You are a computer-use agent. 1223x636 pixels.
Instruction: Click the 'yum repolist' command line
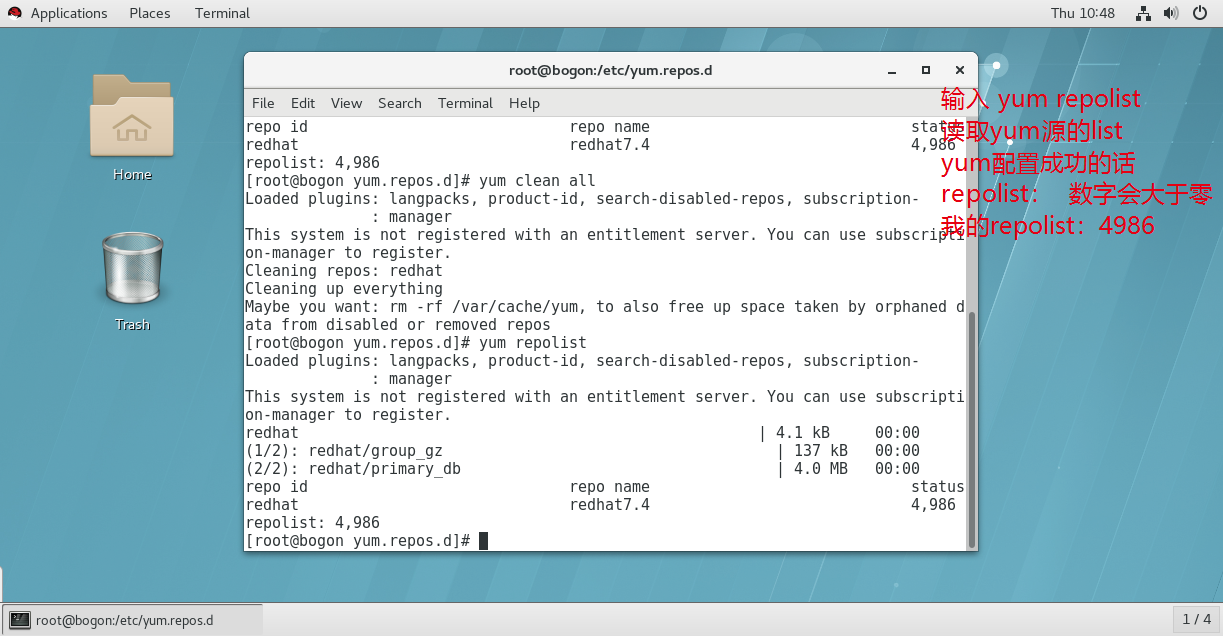(x=416, y=343)
